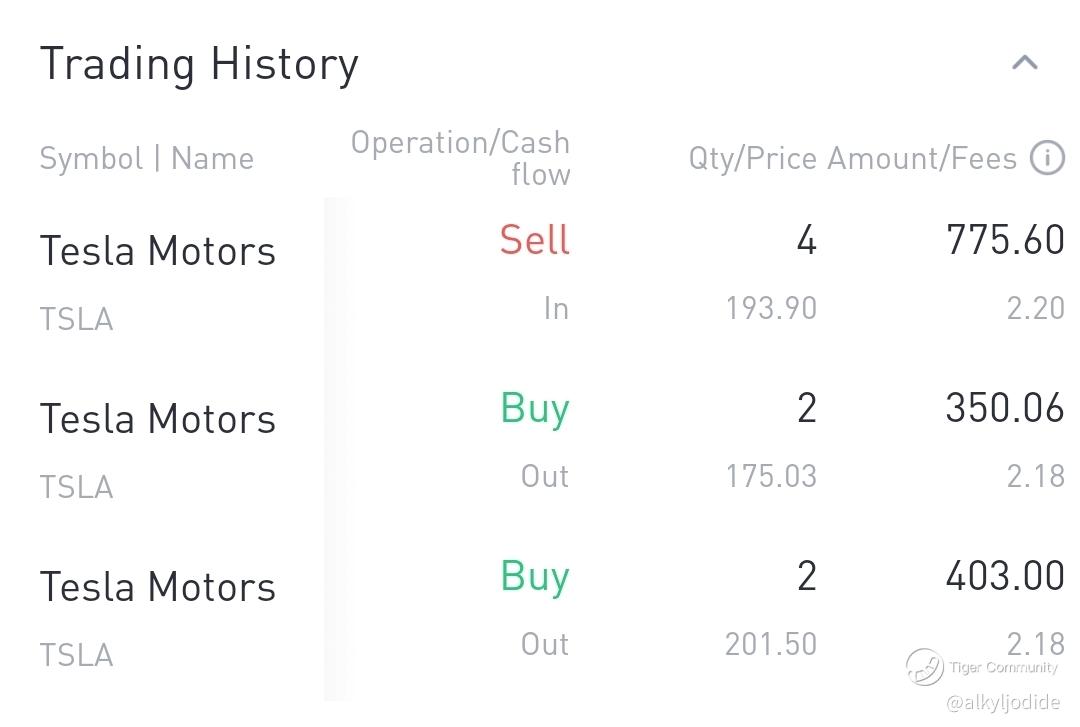Image resolution: width=1080 pixels, height=727 pixels.
Task: Click the Symbol | Name column header
Action: (146, 158)
